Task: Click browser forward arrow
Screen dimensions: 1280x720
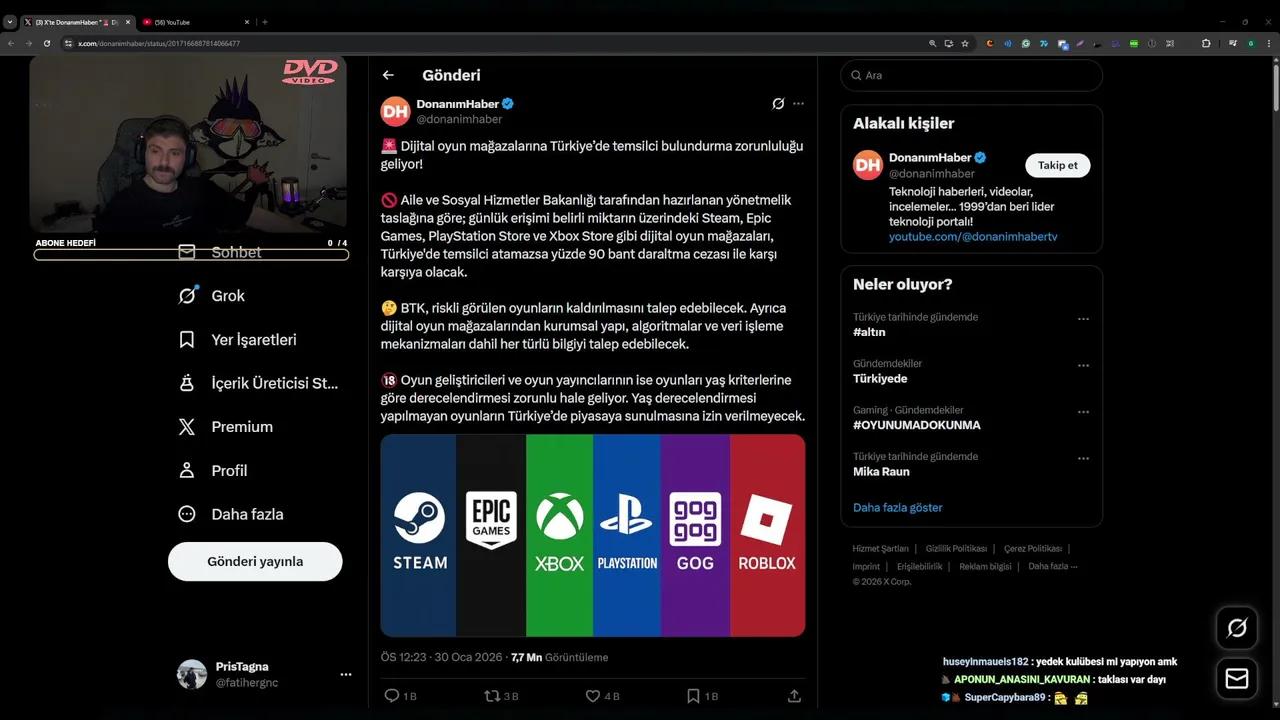Action: [27, 44]
